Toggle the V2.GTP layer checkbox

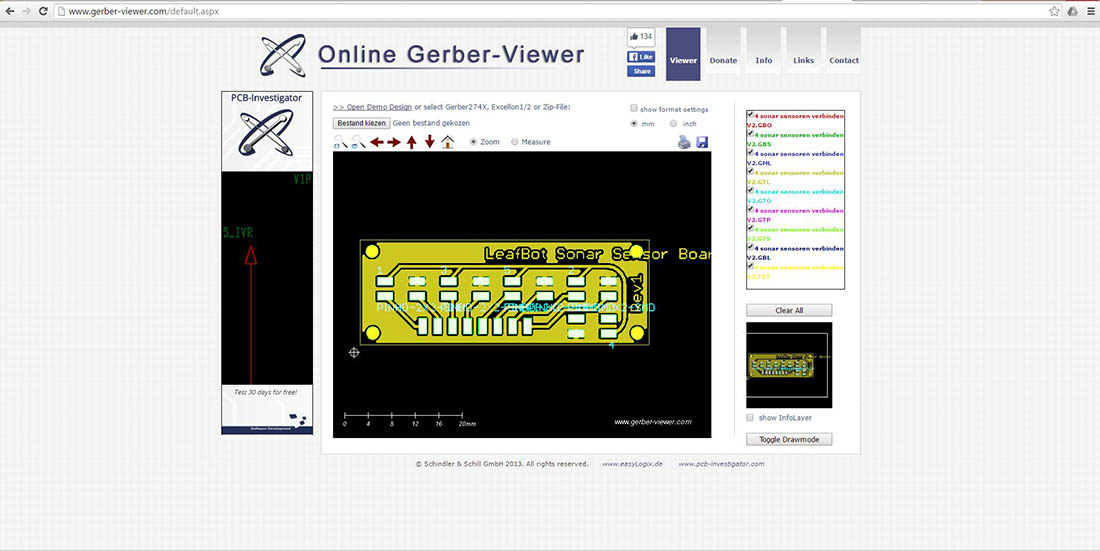click(750, 209)
